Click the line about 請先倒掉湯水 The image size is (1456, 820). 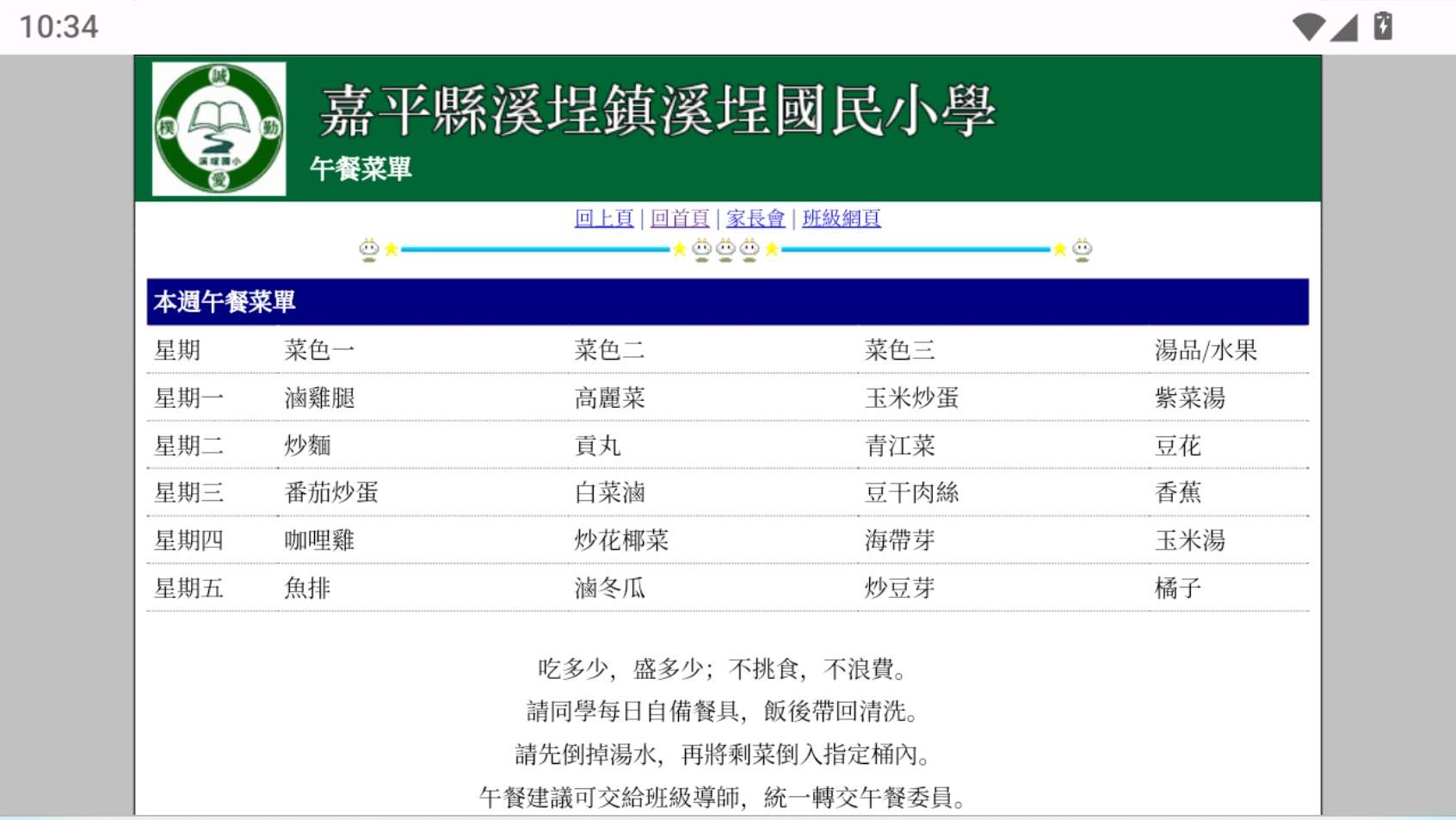tap(722, 755)
